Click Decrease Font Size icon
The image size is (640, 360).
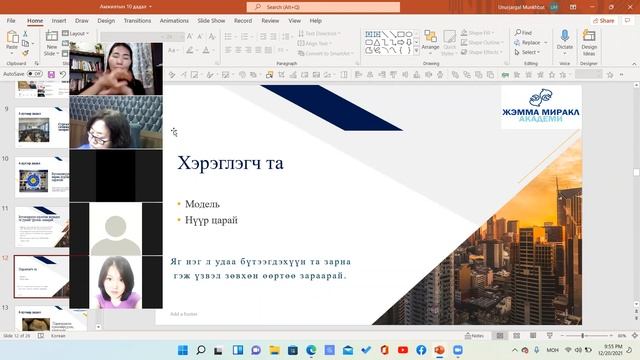pyautogui.click(x=200, y=37)
